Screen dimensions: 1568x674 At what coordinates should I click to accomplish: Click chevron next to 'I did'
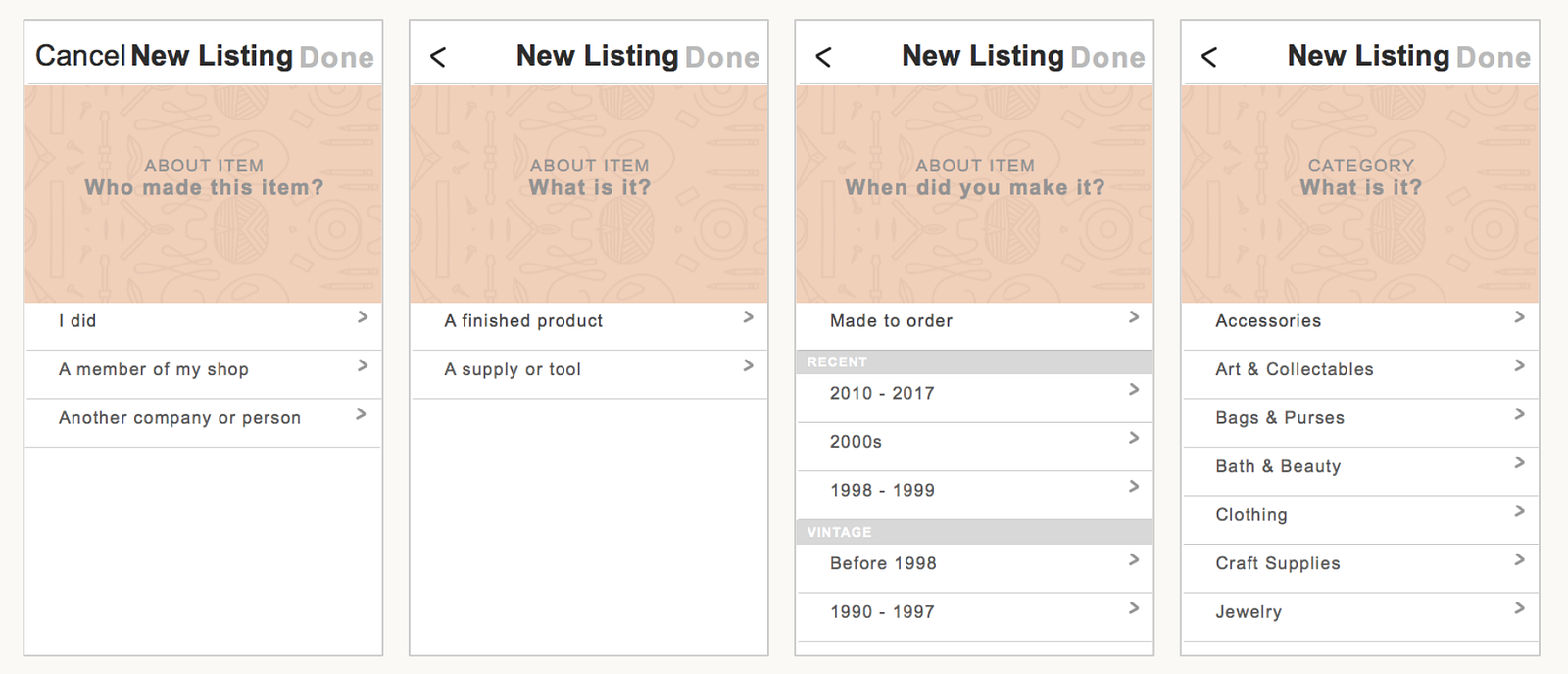[363, 317]
